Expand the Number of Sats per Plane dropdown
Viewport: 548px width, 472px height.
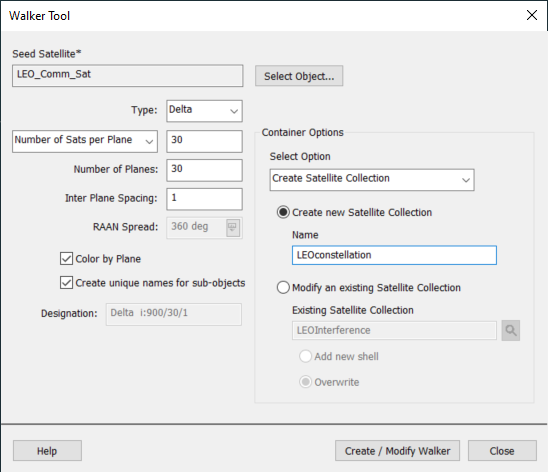[85, 141]
